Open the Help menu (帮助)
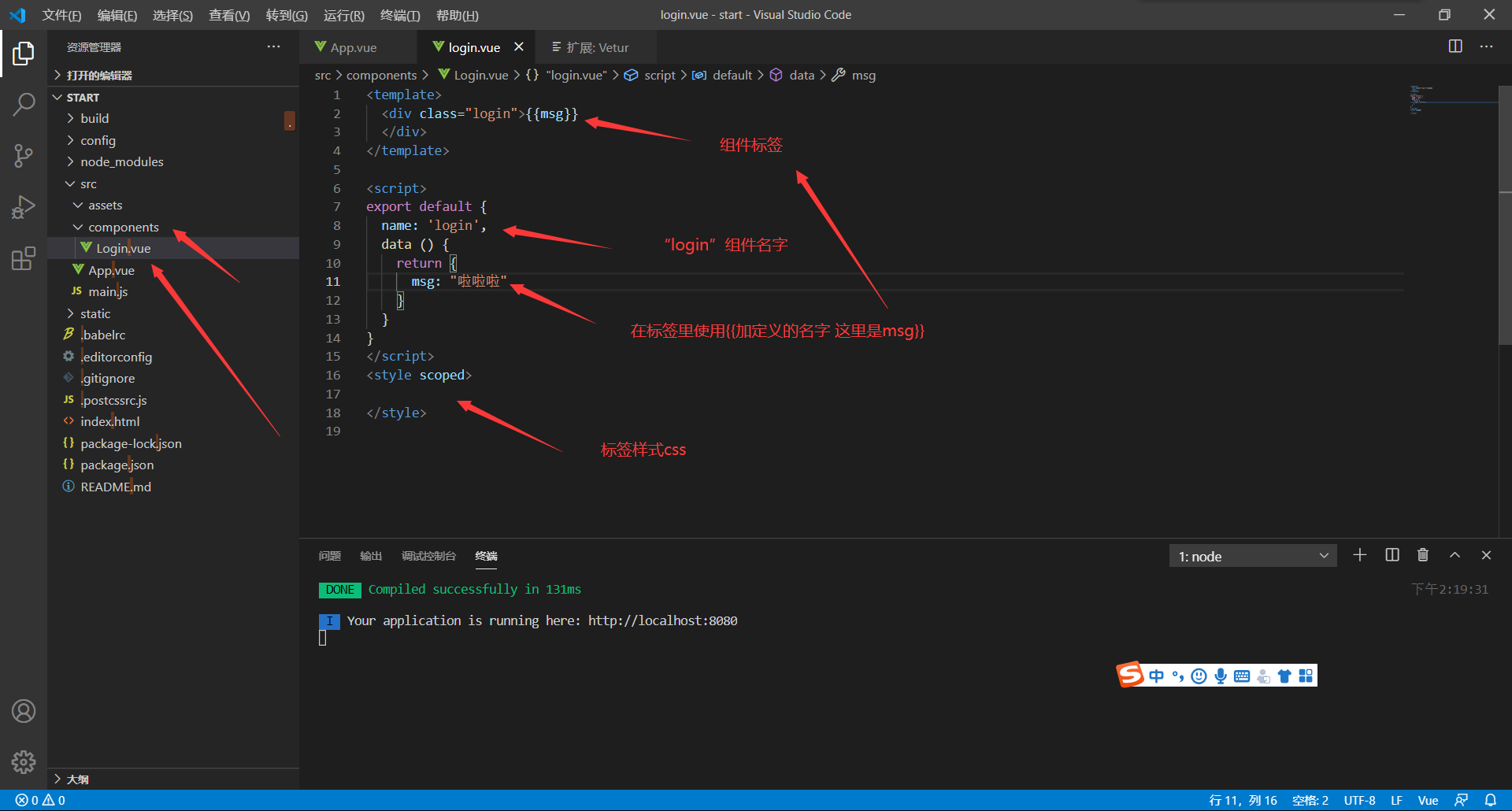 click(x=458, y=15)
